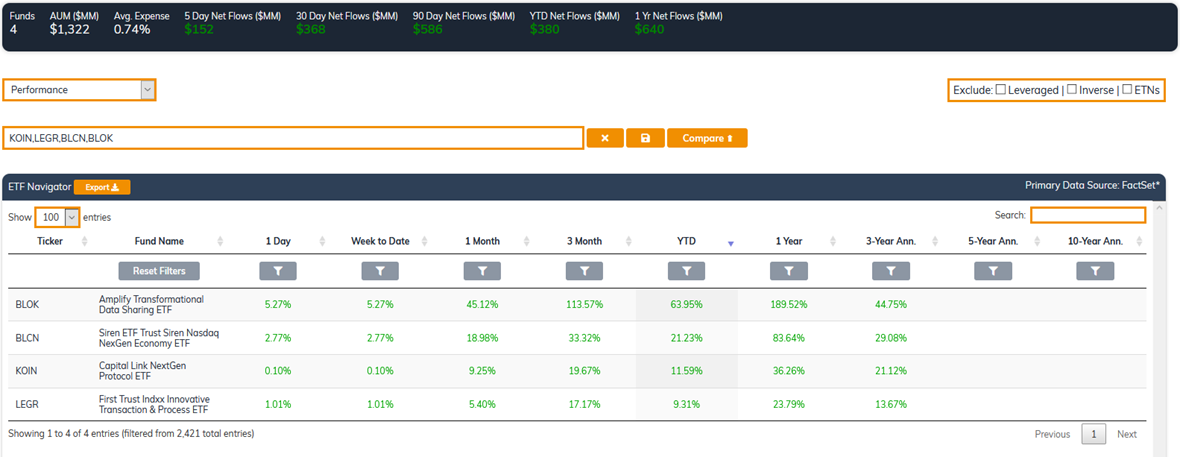This screenshot has width=1180, height=457.
Task: Go to the Next page
Action: [1127, 434]
